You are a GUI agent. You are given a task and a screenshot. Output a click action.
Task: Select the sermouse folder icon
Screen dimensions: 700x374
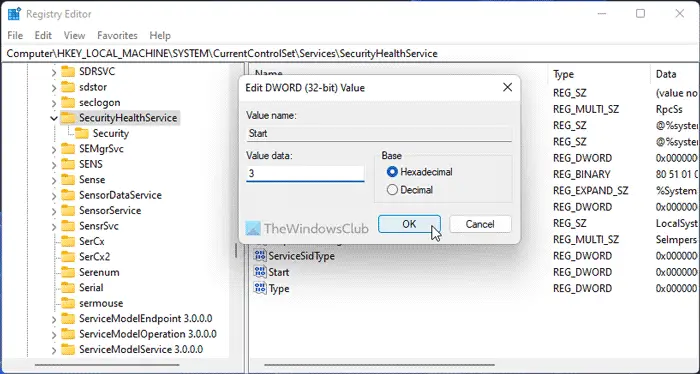[68, 303]
